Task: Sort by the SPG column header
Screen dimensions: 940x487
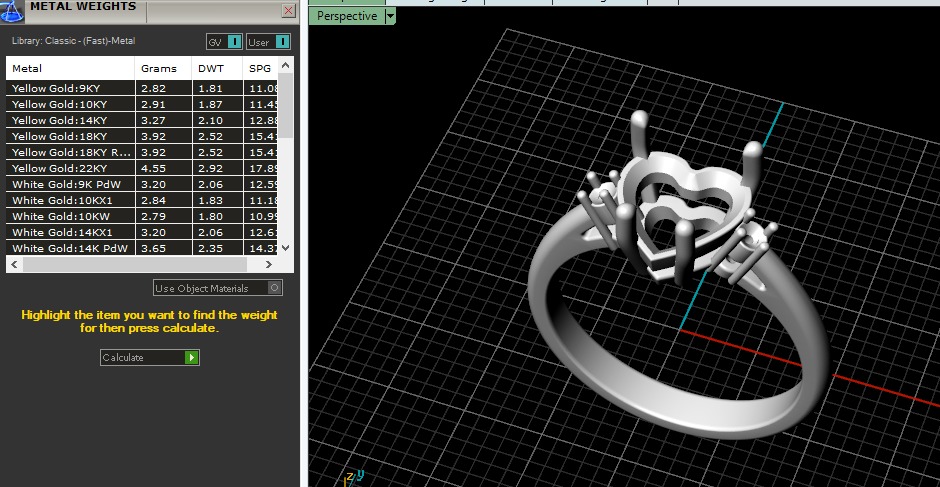Action: coord(261,68)
